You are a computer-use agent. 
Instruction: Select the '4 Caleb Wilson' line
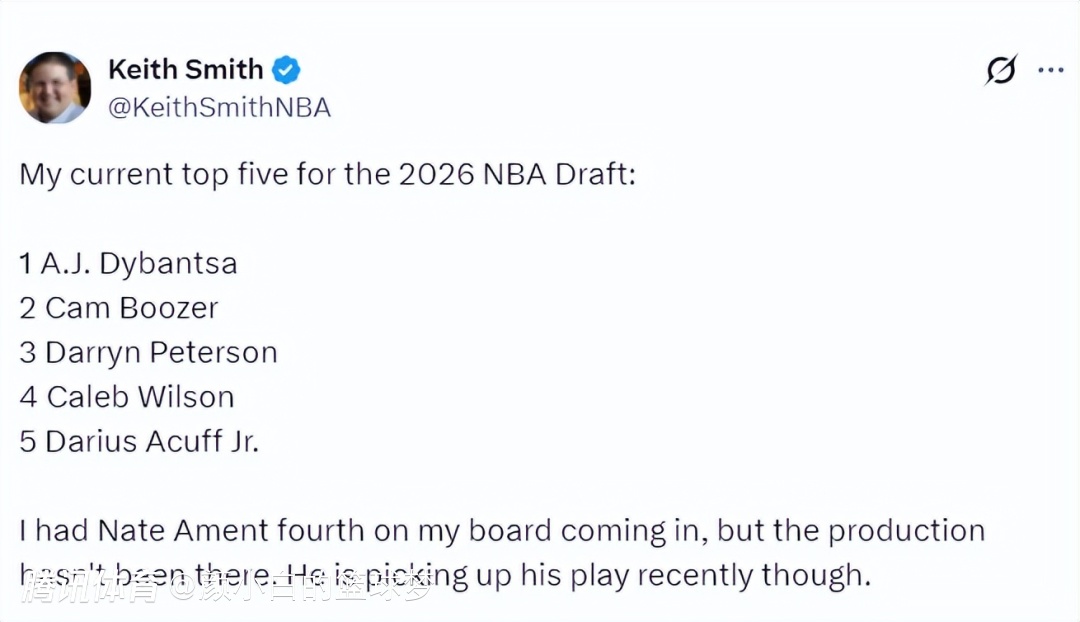pyautogui.click(x=126, y=397)
